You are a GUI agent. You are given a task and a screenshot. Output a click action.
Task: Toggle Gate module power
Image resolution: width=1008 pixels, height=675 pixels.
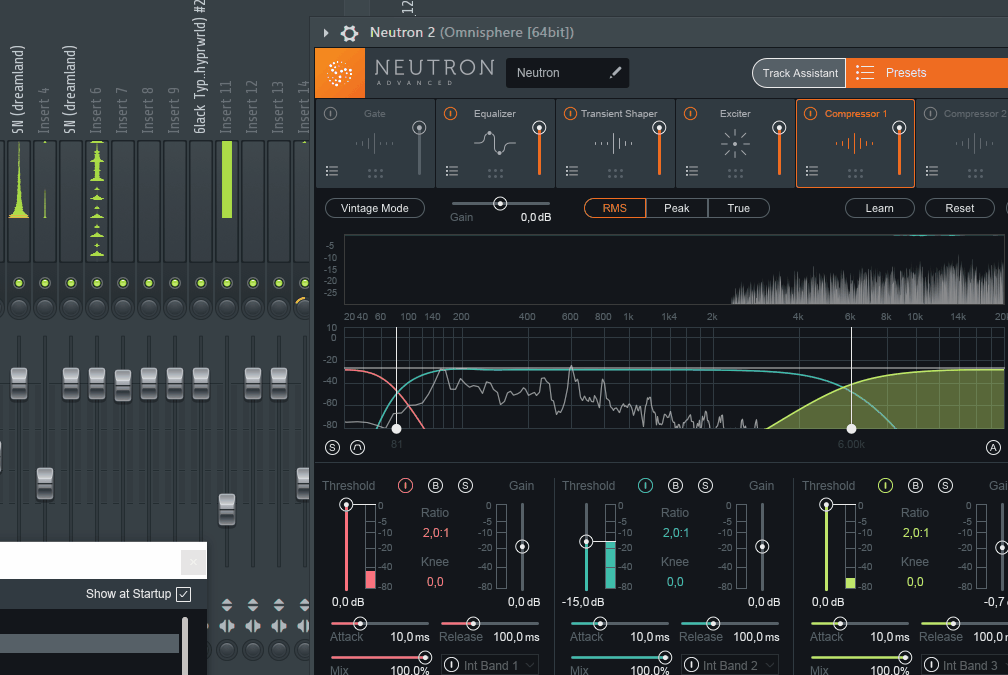pyautogui.click(x=330, y=114)
